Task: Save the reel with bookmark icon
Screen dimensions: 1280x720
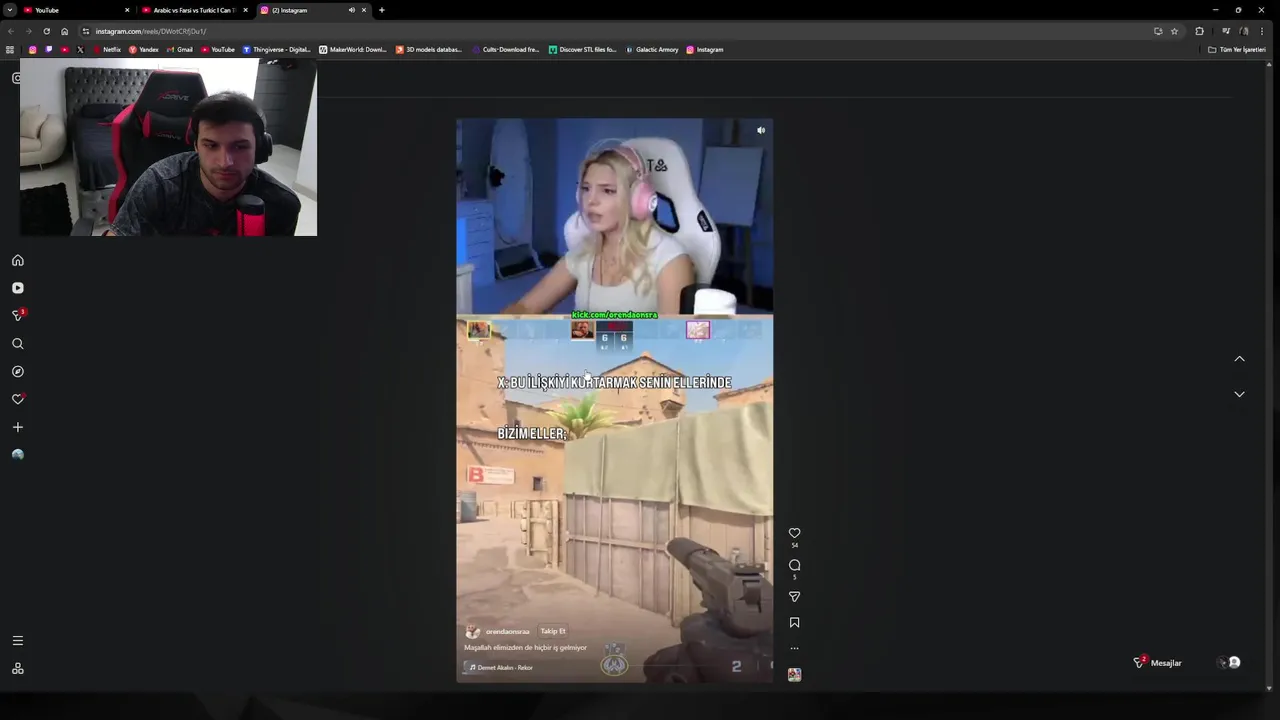Action: point(794,622)
